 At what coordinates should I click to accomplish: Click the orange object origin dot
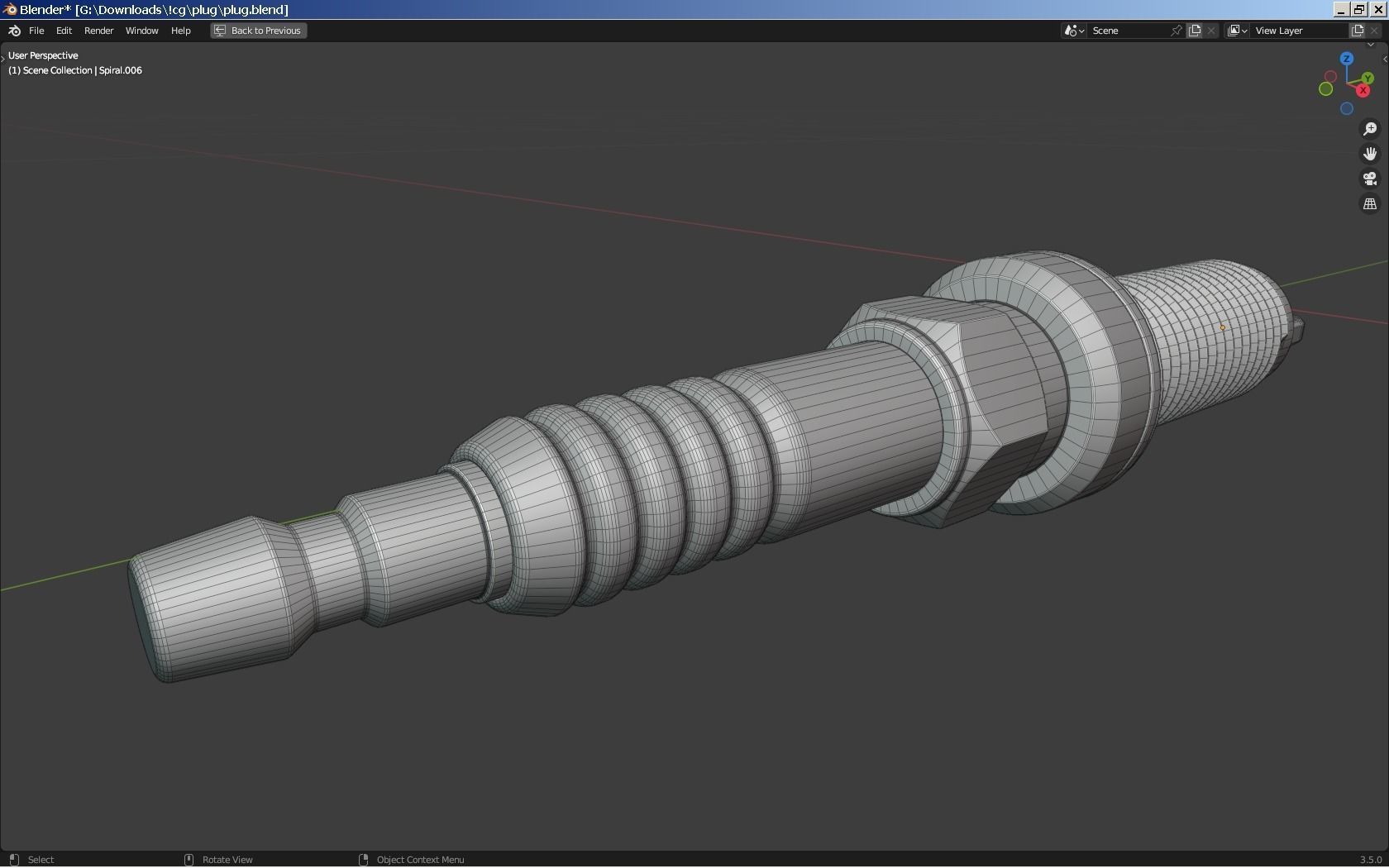(x=1223, y=327)
